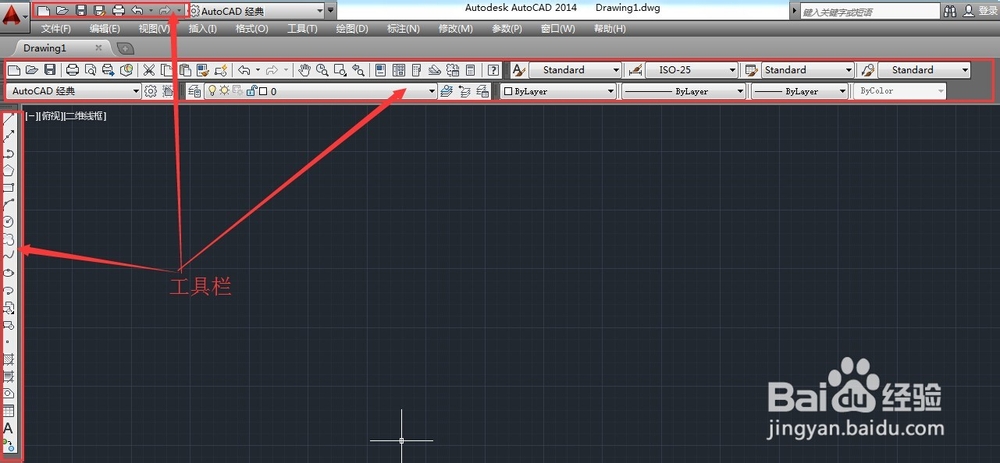The width and height of the screenshot is (1000, 463).
Task: Select the Ellipse tool in Draw toolbar
Action: (x=8, y=274)
